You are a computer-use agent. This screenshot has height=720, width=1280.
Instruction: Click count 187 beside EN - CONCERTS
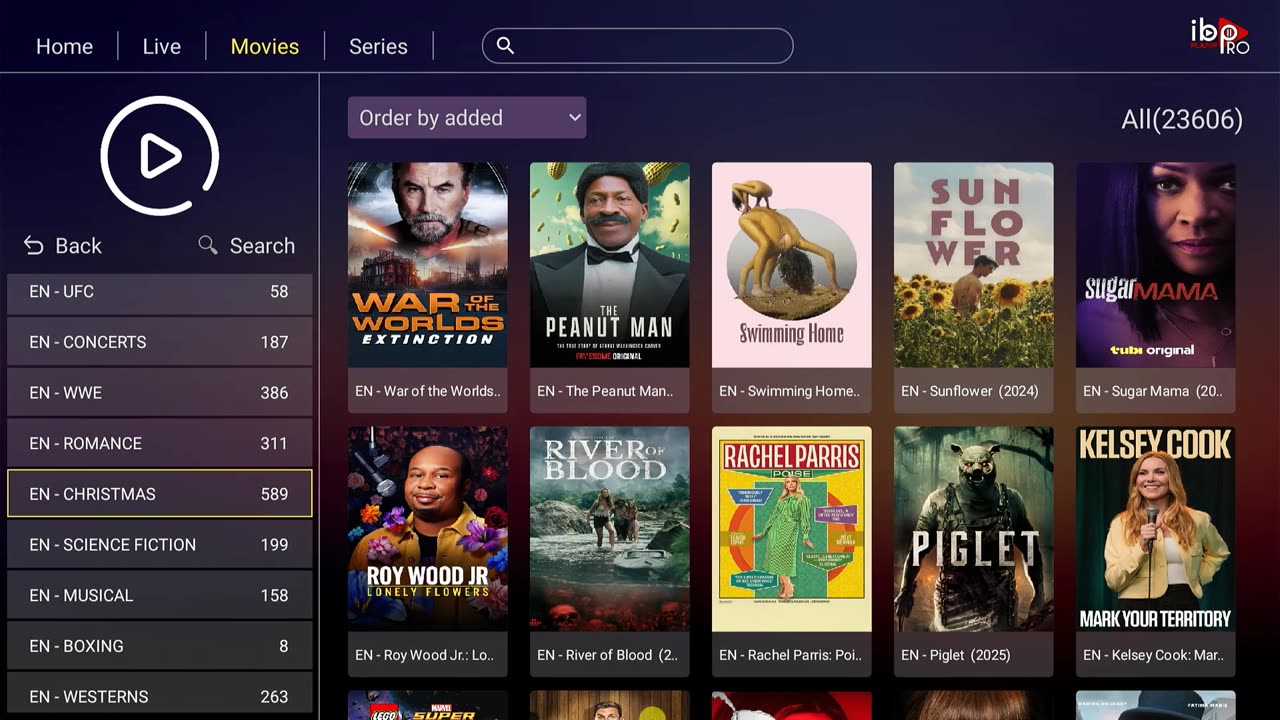(274, 342)
